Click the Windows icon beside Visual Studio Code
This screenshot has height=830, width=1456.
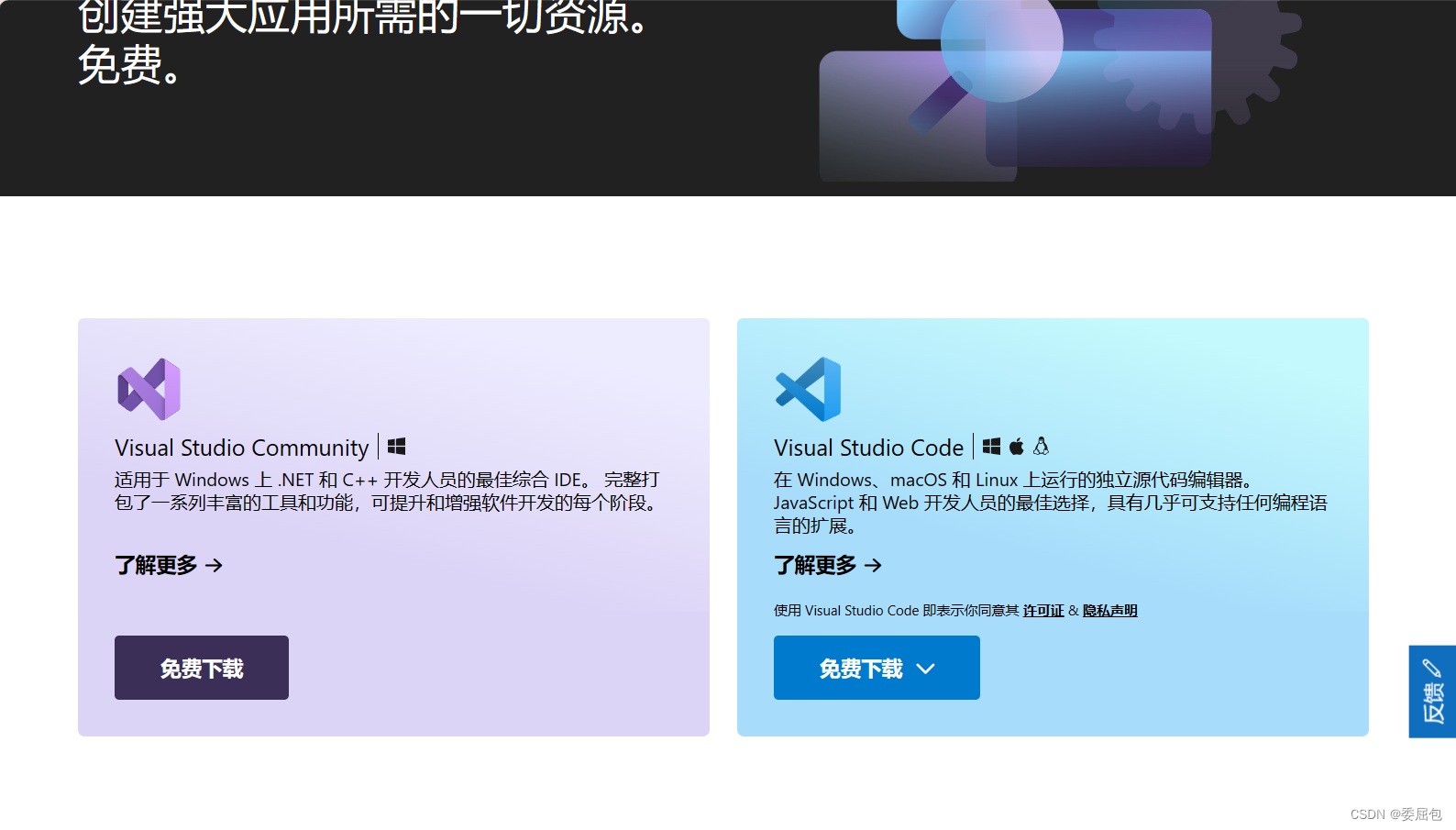click(991, 447)
